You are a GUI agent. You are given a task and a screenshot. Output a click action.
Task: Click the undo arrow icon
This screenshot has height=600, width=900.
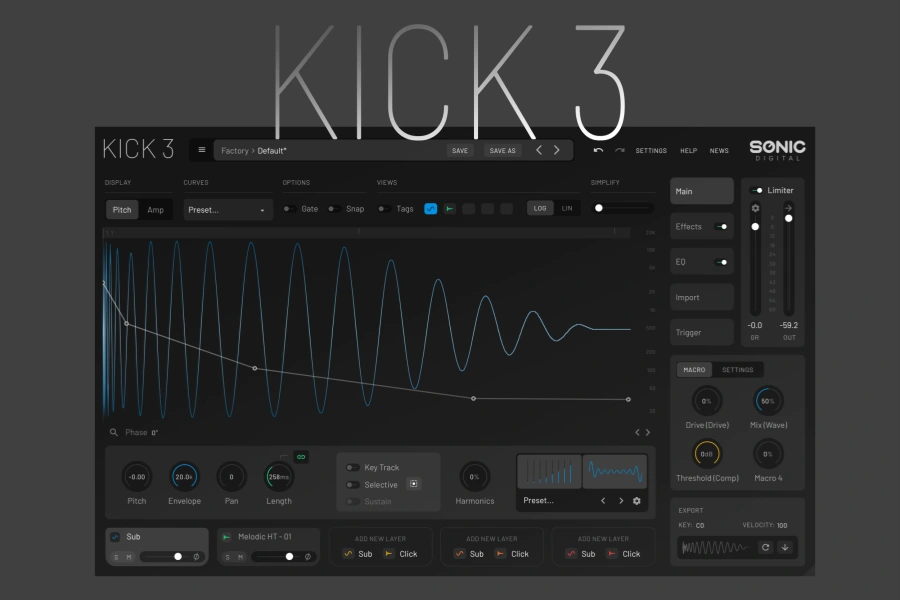pos(598,150)
